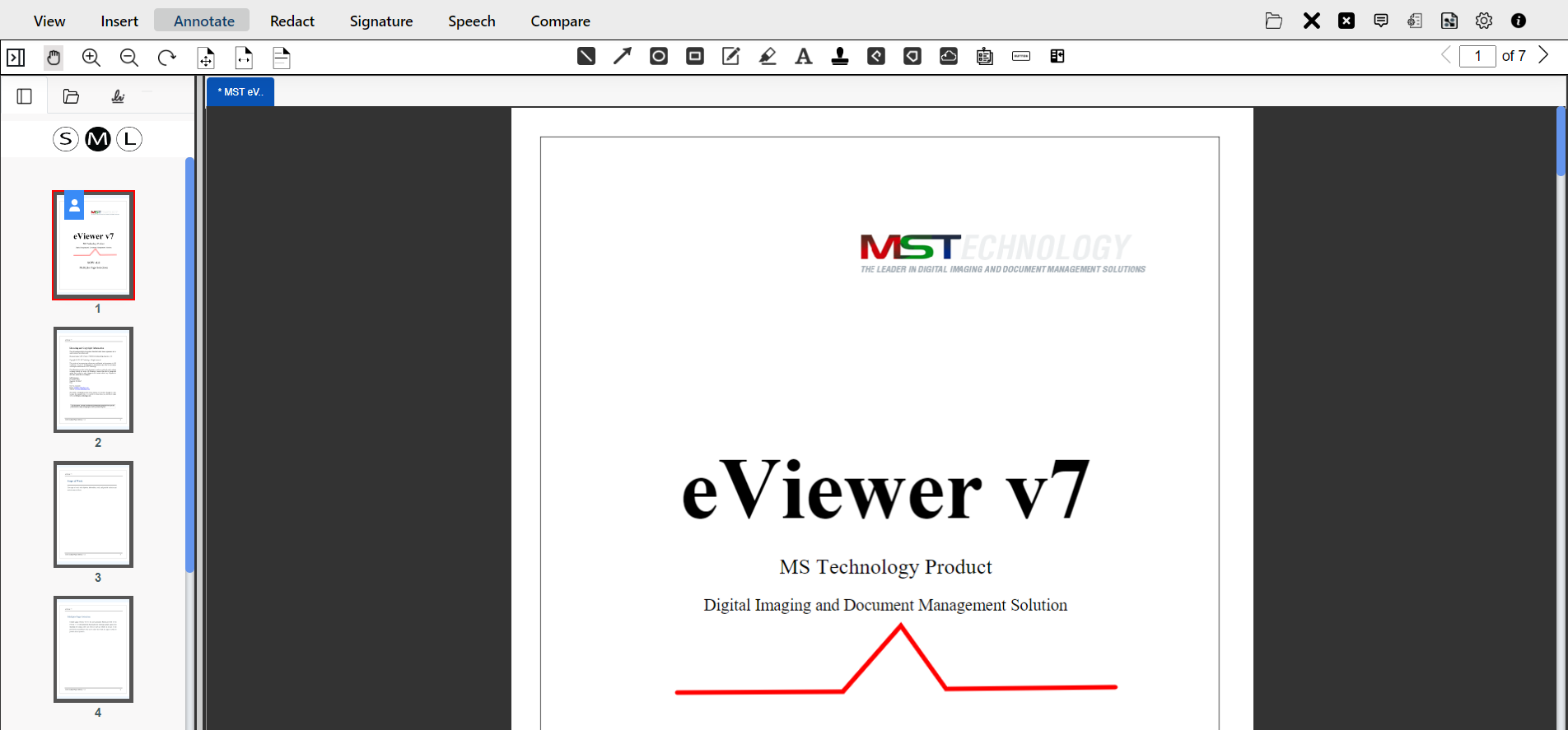The image size is (1568, 730).
Task: Zoom out with the magnifier minus icon
Action: click(129, 58)
